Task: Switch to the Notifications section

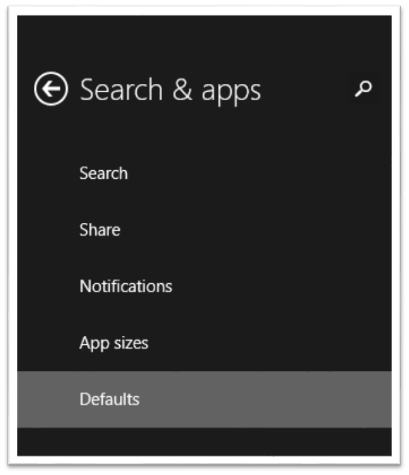Action: 204,286
